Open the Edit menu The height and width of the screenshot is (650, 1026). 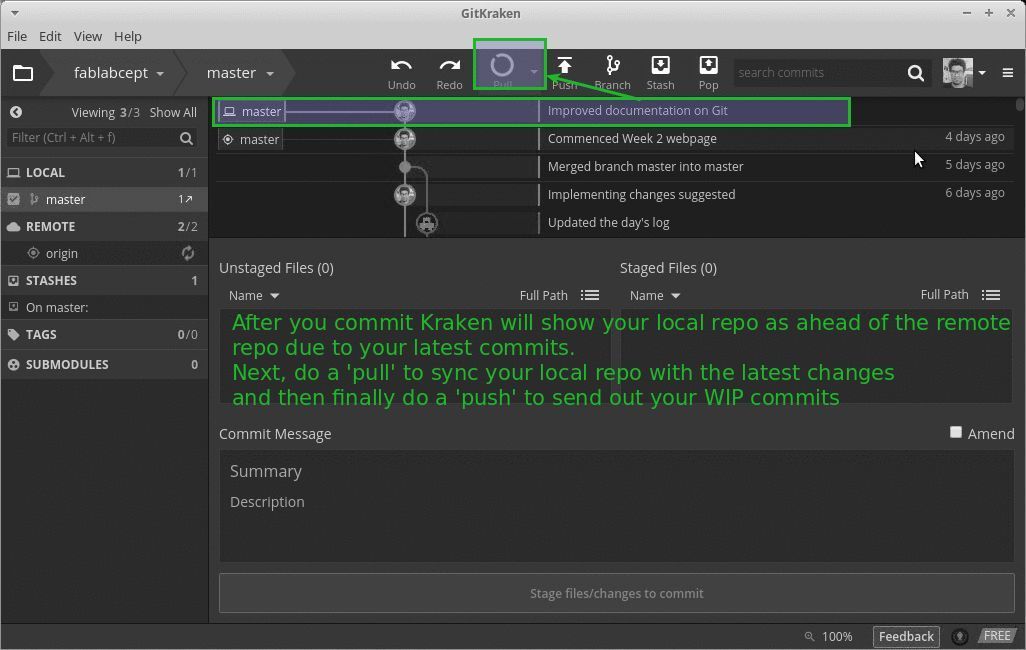[50, 37]
